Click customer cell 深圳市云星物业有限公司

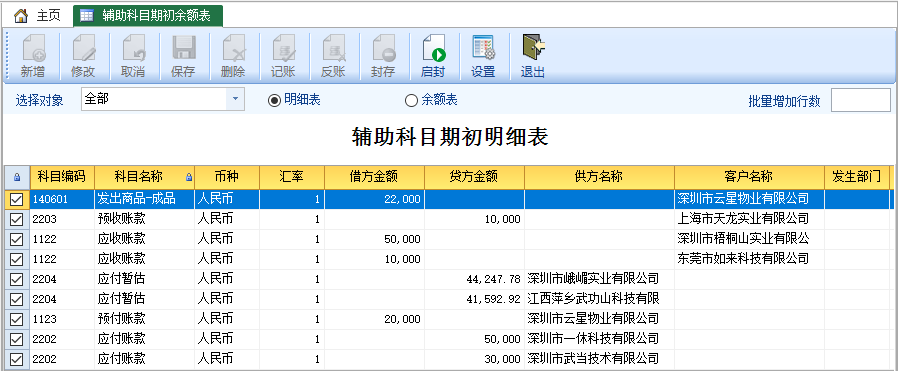tap(749, 199)
